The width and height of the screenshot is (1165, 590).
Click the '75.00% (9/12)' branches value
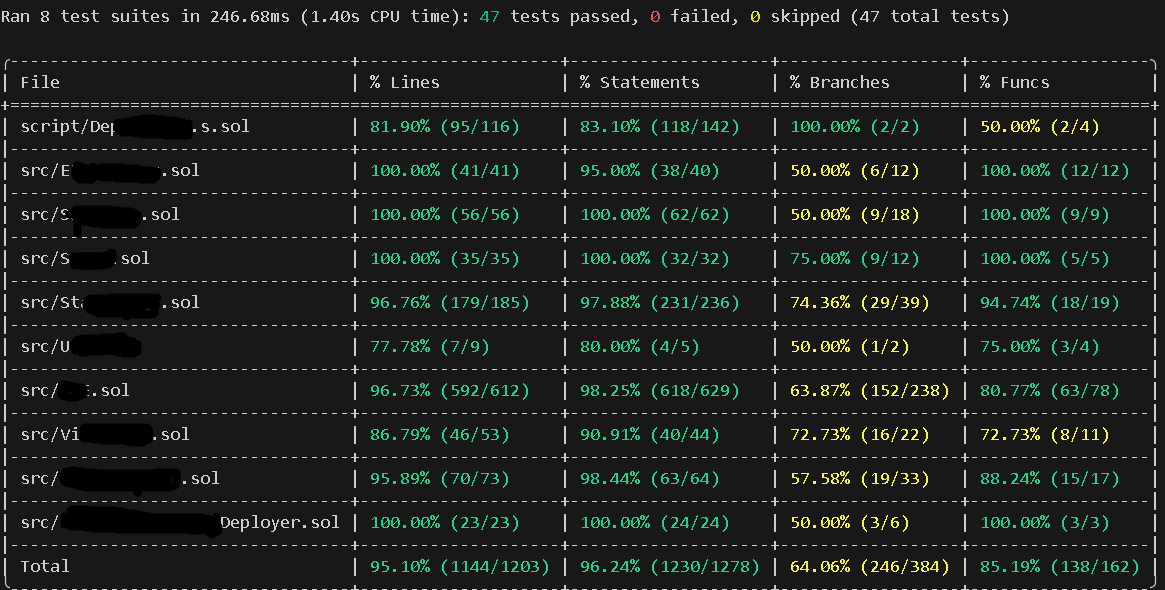pyautogui.click(x=854, y=258)
